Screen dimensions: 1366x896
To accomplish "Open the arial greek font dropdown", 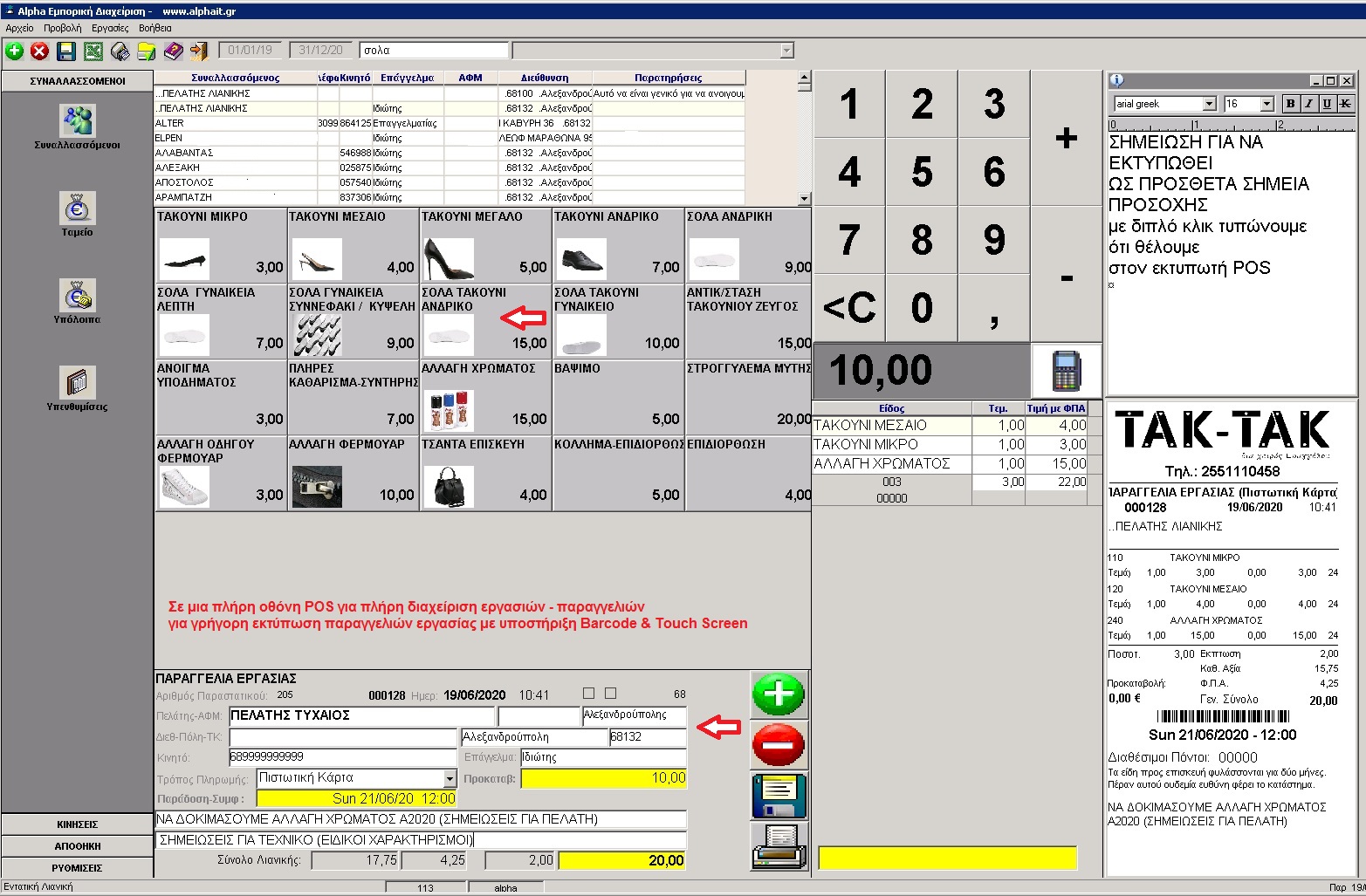I will point(1209,104).
